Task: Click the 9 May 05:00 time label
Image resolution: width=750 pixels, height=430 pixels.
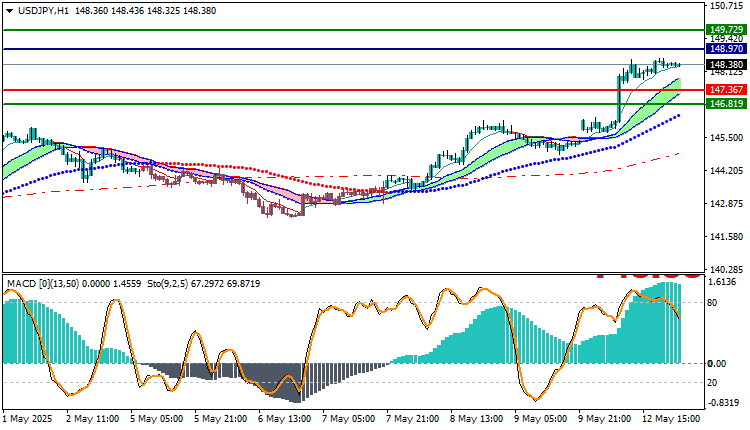Action: tap(540, 419)
